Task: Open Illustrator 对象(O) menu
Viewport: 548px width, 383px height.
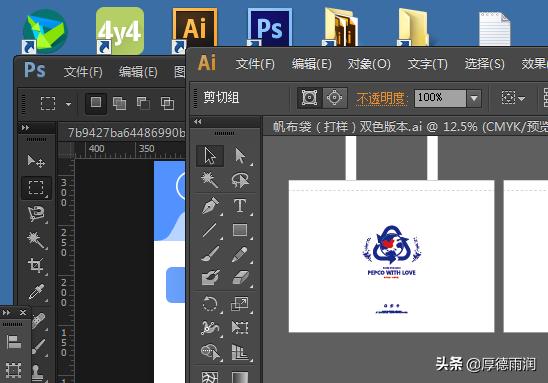Action: [369, 64]
